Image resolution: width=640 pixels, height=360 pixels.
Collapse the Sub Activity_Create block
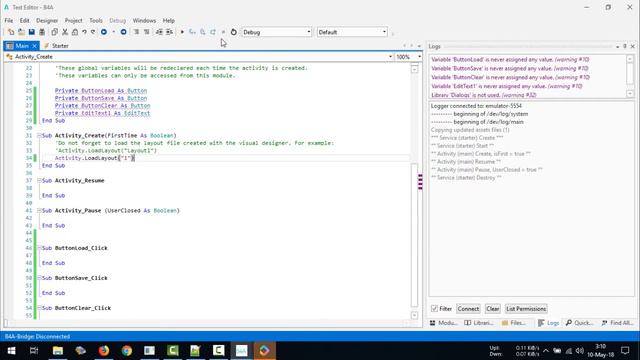coord(39,136)
